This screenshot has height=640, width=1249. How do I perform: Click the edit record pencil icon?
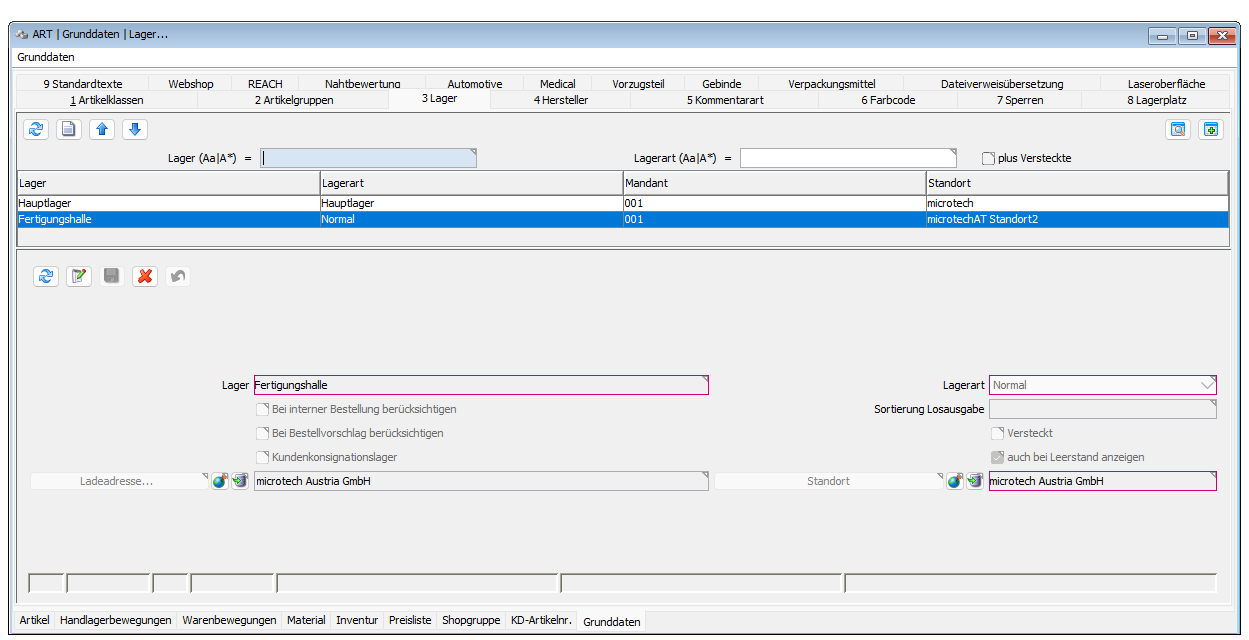tap(79, 276)
